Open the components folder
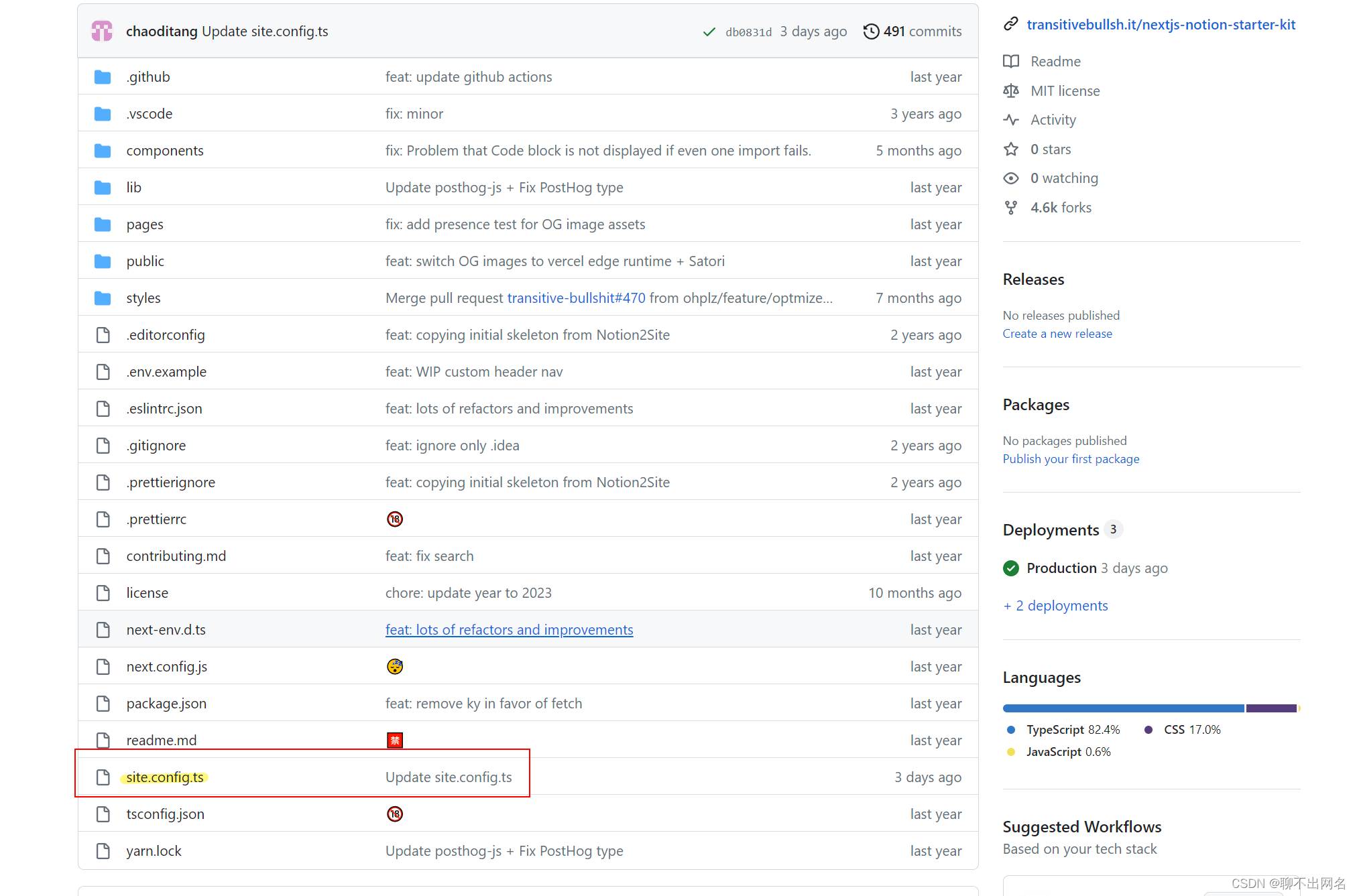 coord(165,151)
